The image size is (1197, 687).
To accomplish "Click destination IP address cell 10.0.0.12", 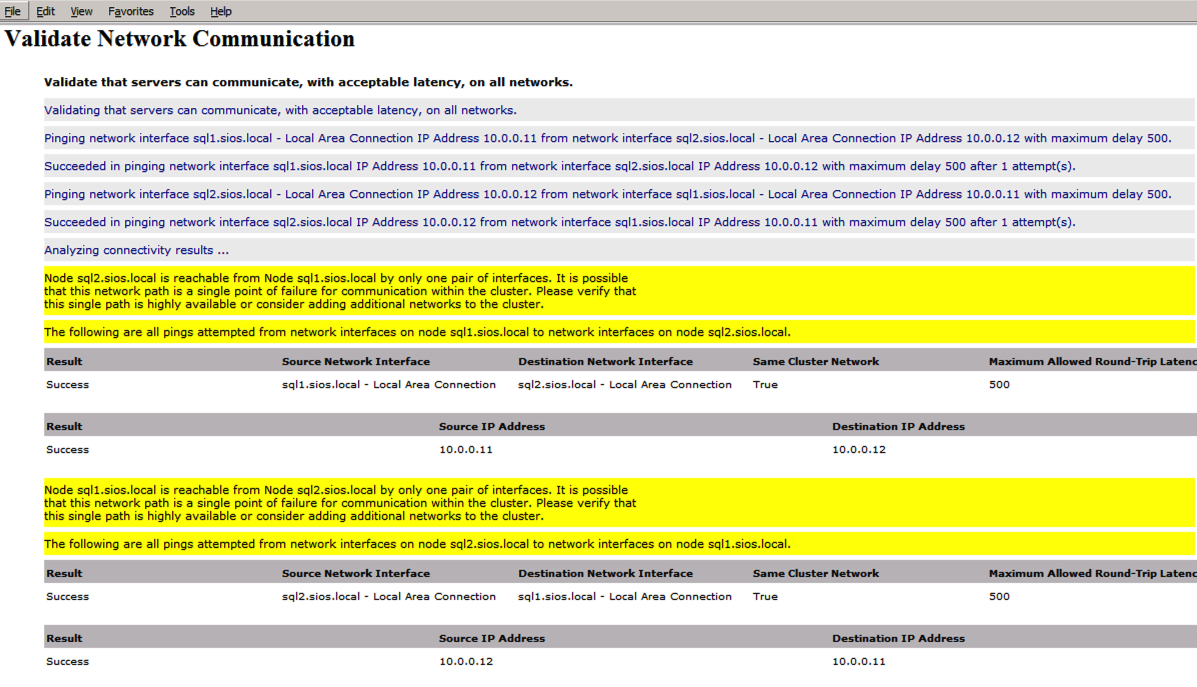I will coord(859,449).
